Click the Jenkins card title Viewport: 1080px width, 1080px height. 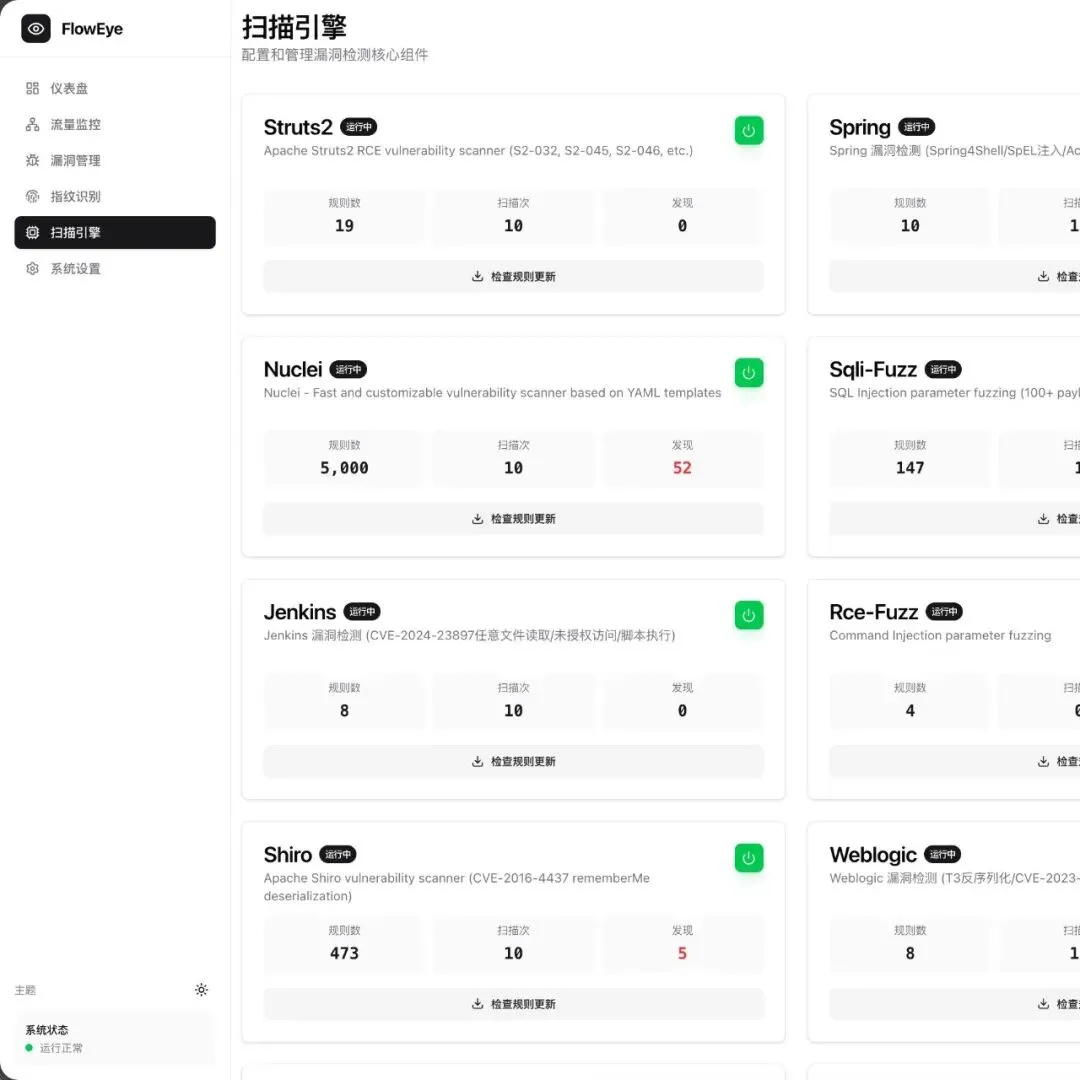pyautogui.click(x=300, y=612)
